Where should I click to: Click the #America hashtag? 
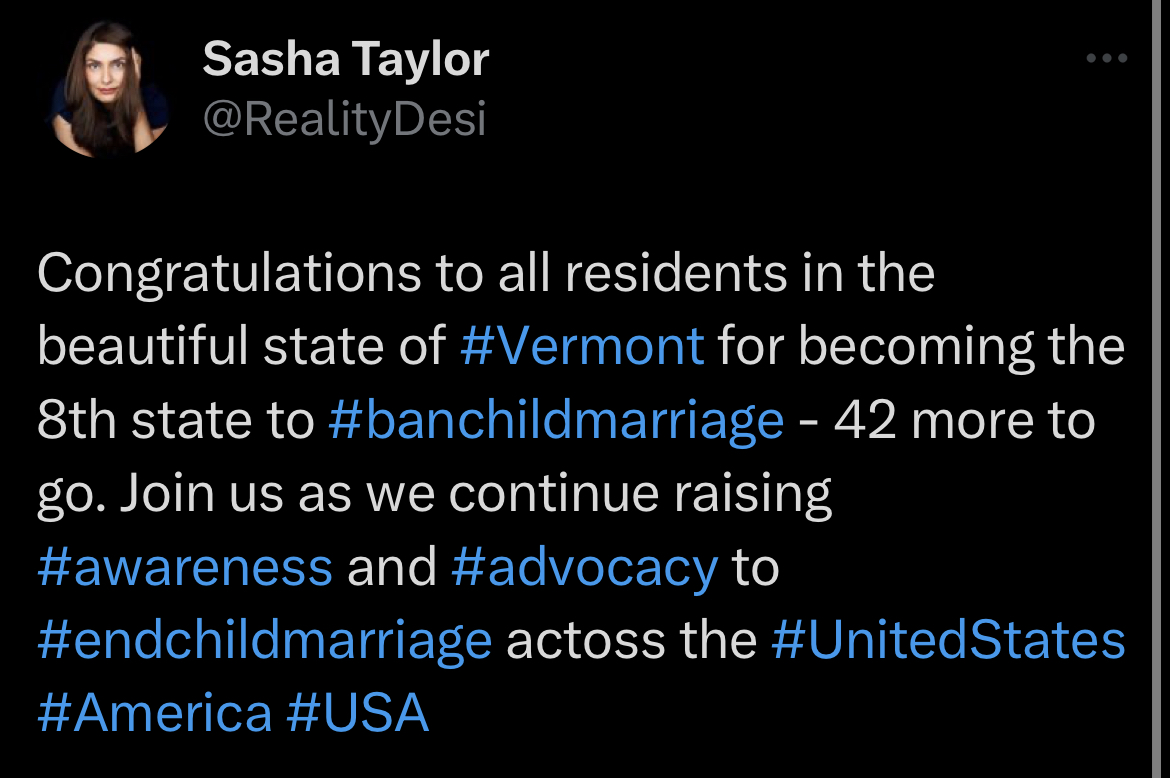tap(155, 713)
